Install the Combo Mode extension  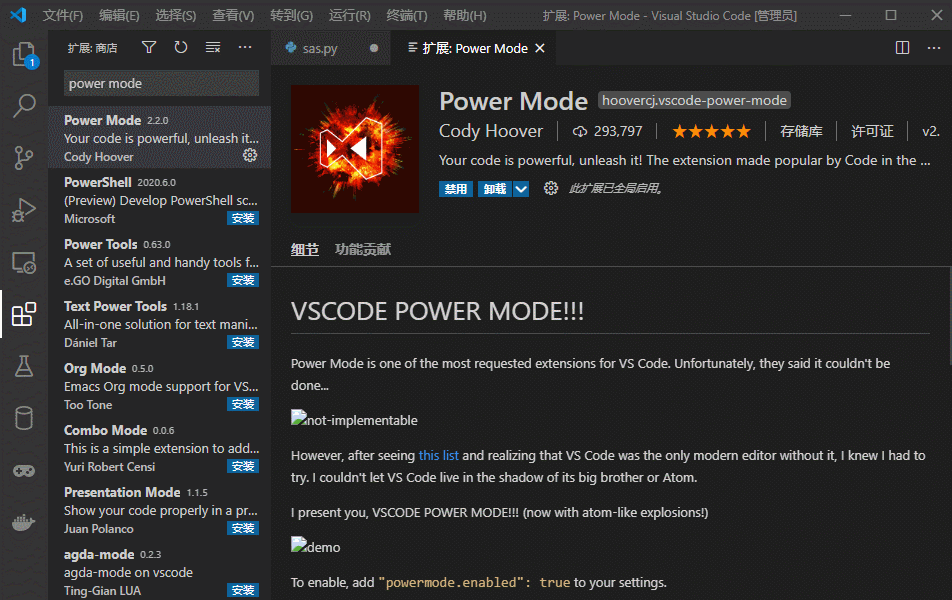[x=243, y=466]
